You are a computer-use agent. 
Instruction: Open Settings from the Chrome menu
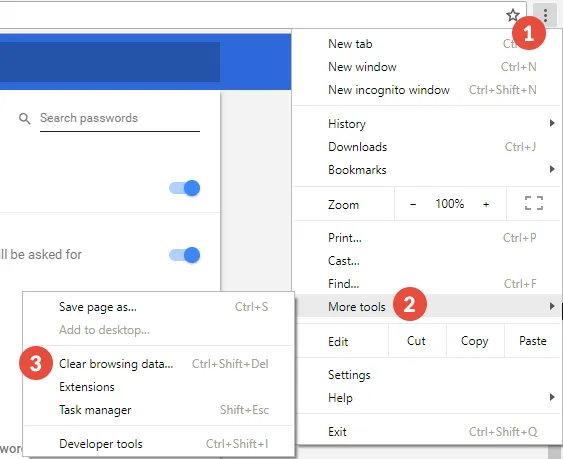pos(427,375)
